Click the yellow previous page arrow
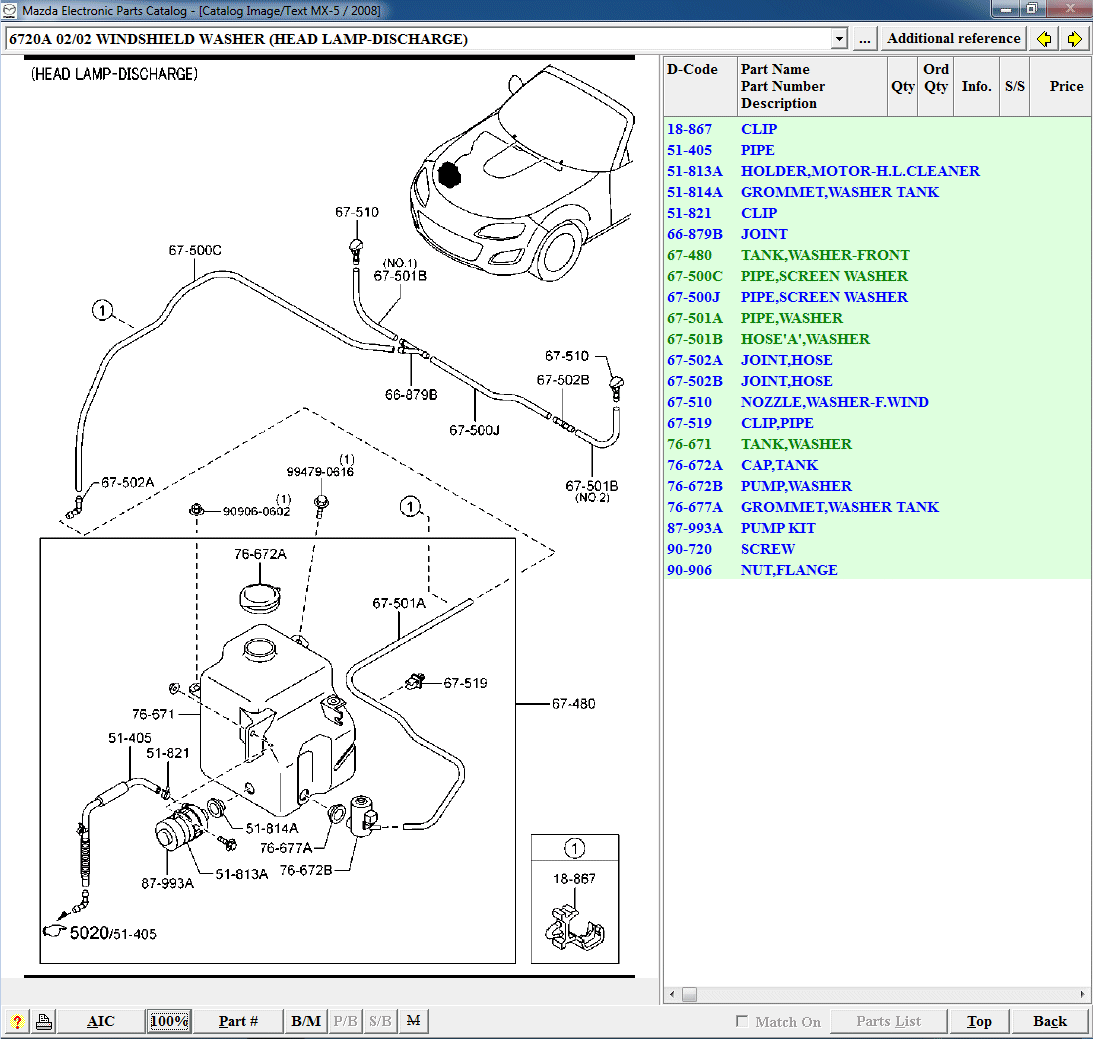The height and width of the screenshot is (1039, 1093). (x=1044, y=39)
